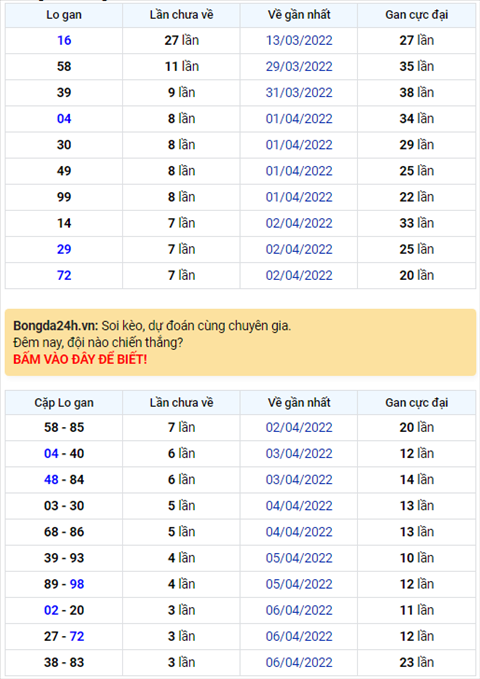Image resolution: width=480 pixels, height=679 pixels.
Task: Click blue 04 in pair 04 - 40
Action: point(51,453)
